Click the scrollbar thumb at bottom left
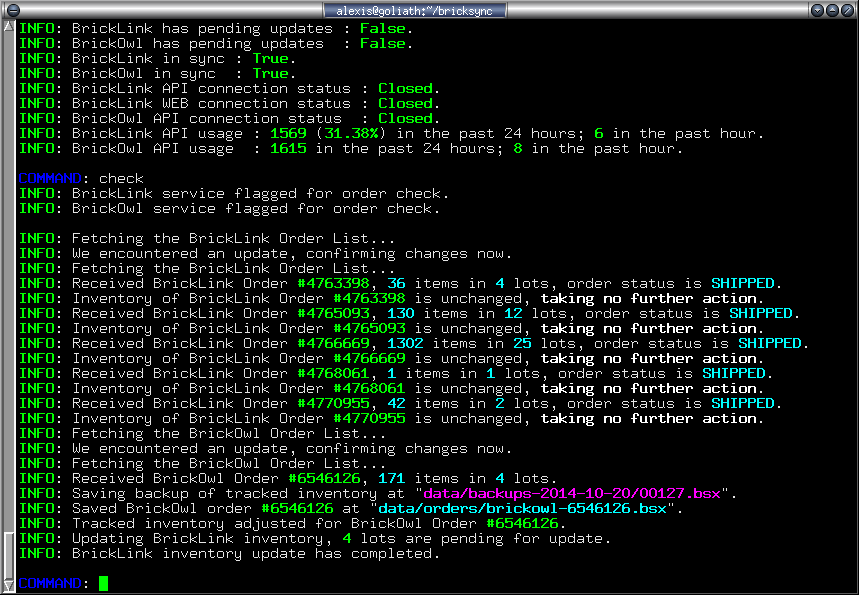860x596 pixels. pos(9,555)
